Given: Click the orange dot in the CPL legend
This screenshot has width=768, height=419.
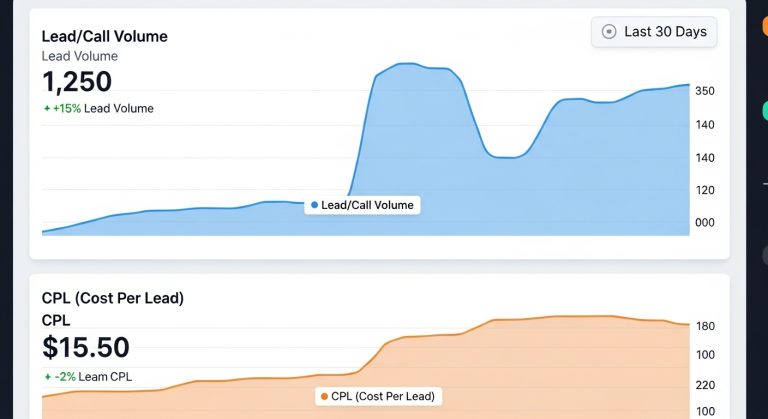Looking at the screenshot, I should [x=324, y=397].
